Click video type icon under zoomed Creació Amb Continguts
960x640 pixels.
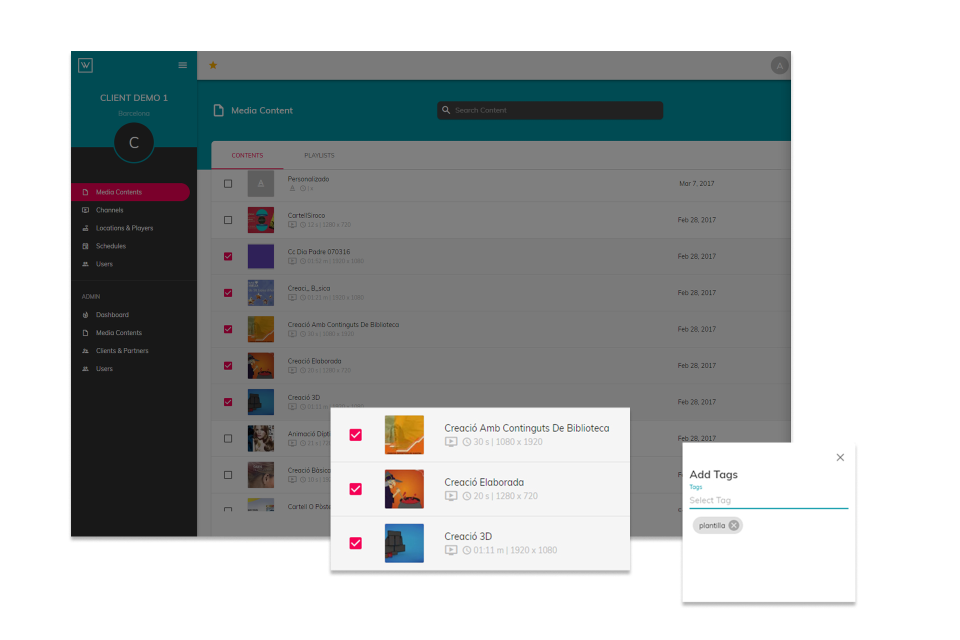[x=451, y=442]
